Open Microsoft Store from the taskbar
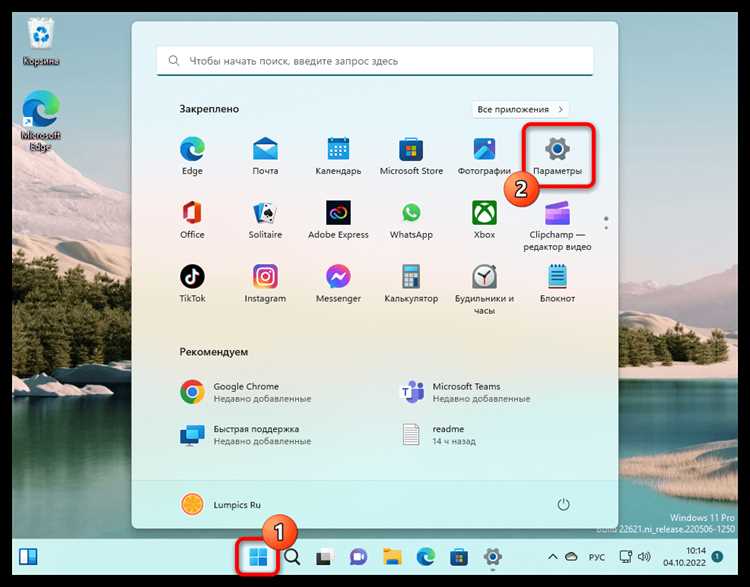 coord(458,557)
